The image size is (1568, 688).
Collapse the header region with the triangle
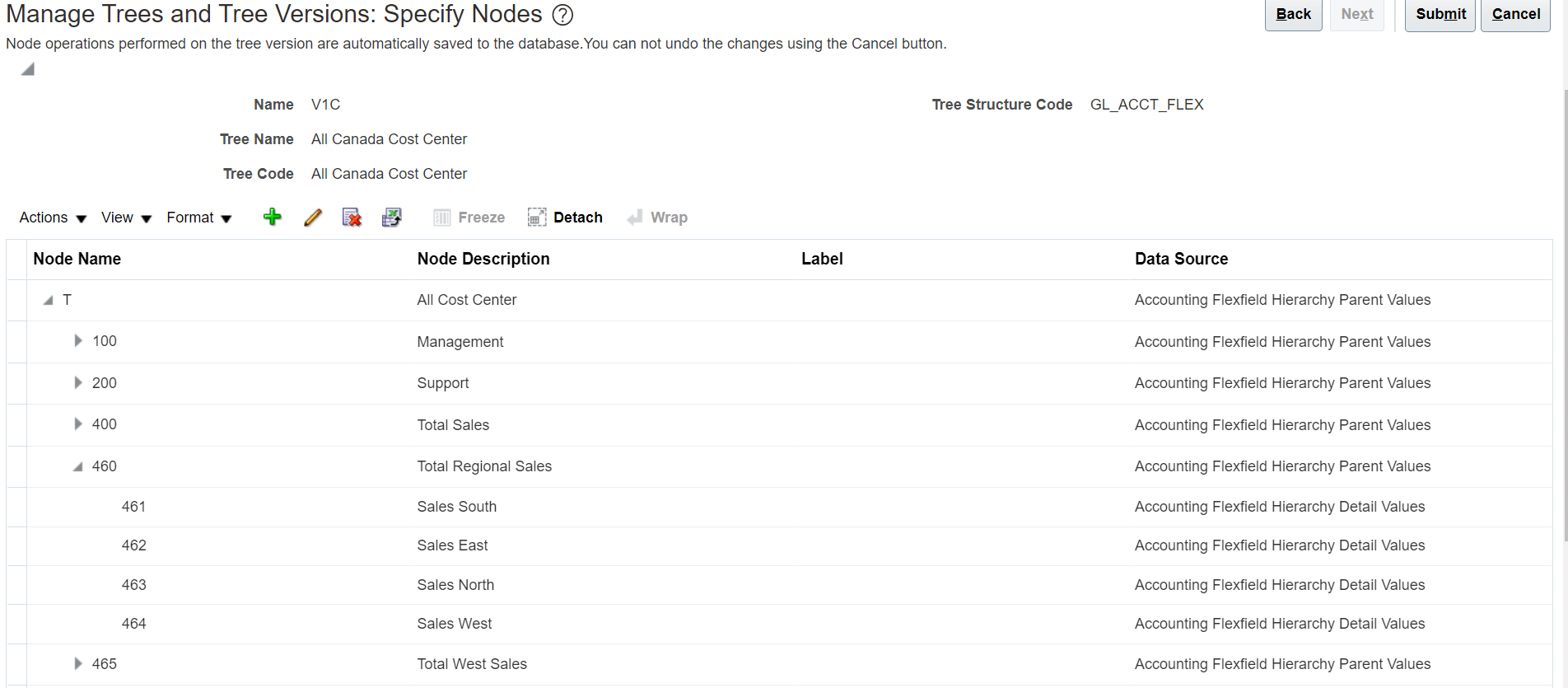(x=26, y=68)
